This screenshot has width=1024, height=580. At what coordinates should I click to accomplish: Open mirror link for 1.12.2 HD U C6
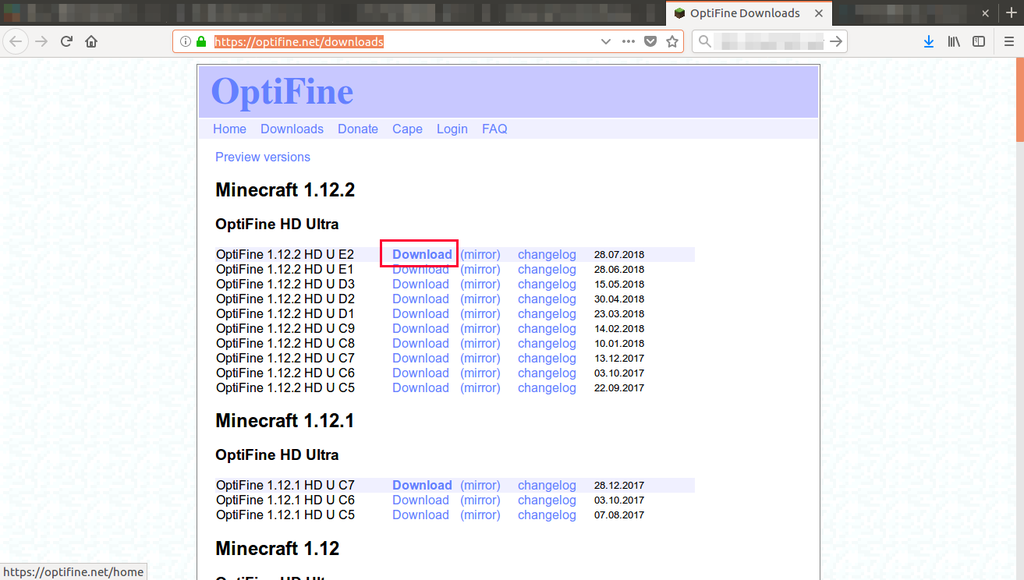point(480,373)
